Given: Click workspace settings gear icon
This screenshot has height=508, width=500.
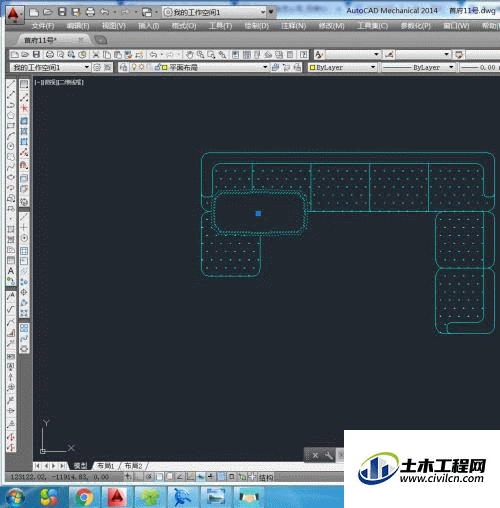Looking at the screenshot, I should 97,67.
